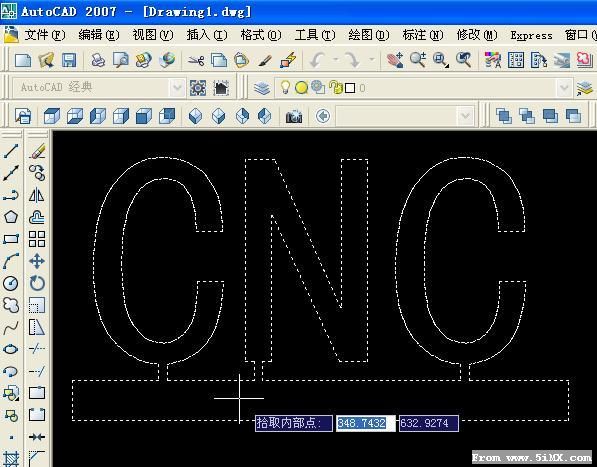Expand the AutoCAD 经典 workspace dropdown
The width and height of the screenshot is (597, 467).
point(177,88)
